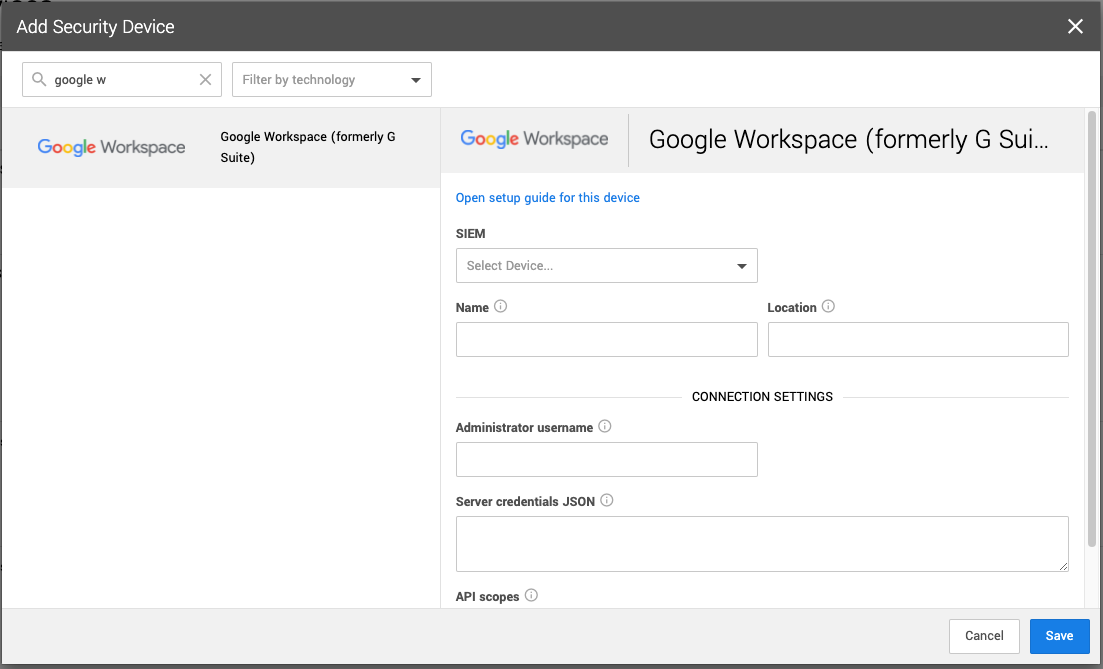Click the Save button
This screenshot has width=1103, height=669.
tap(1059, 636)
